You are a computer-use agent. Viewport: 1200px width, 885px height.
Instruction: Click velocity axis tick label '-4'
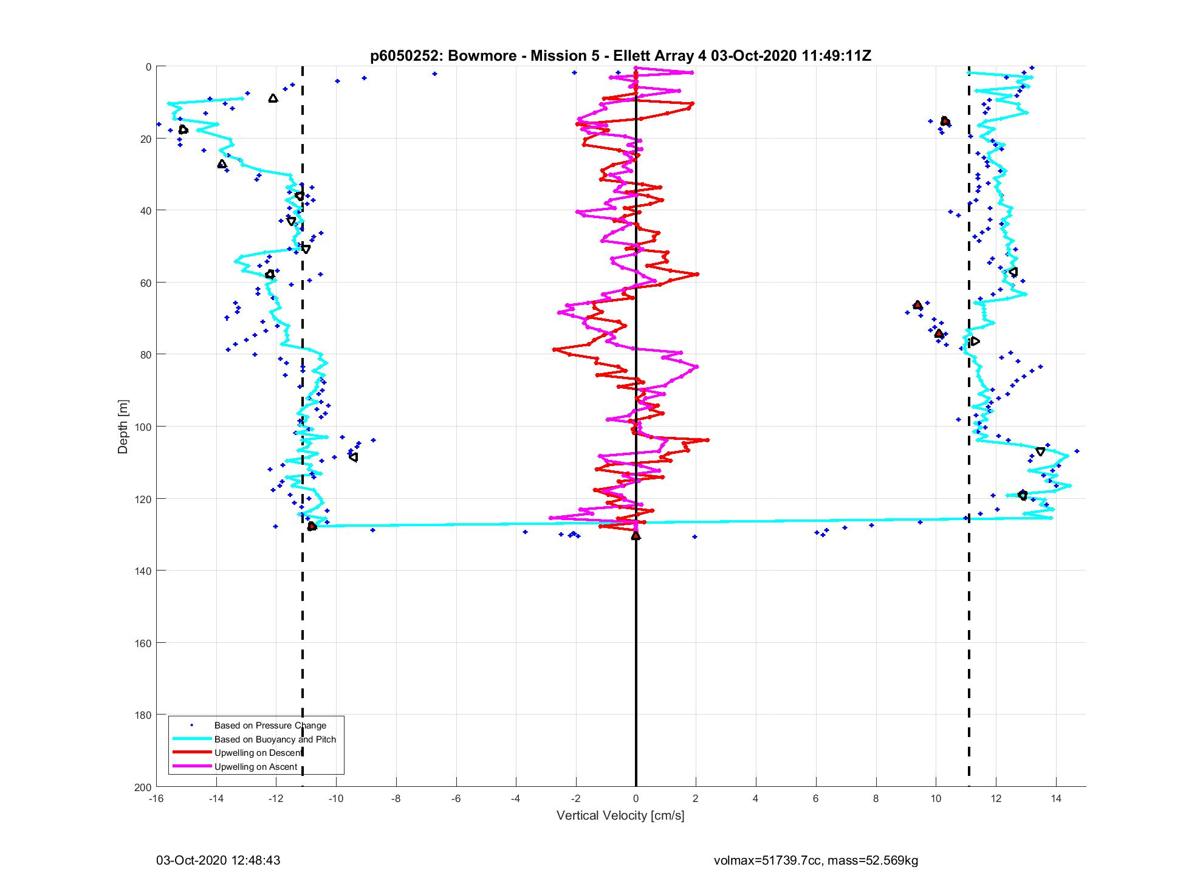516,799
